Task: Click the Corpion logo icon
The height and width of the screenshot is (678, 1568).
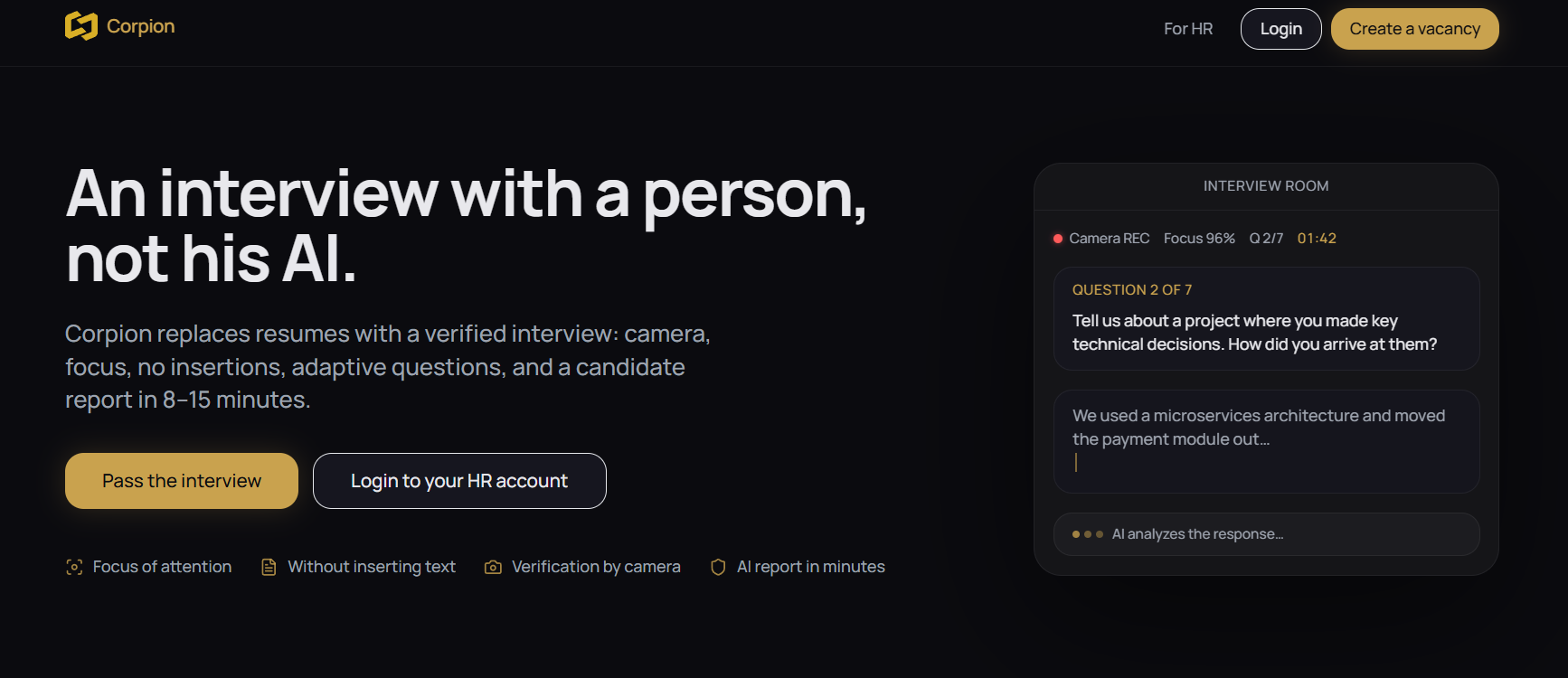Action: 81,26
